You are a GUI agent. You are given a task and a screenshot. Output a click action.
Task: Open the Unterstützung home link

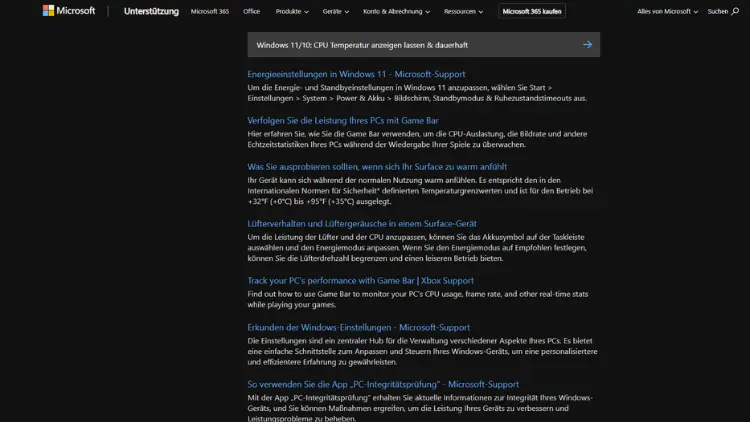151,11
